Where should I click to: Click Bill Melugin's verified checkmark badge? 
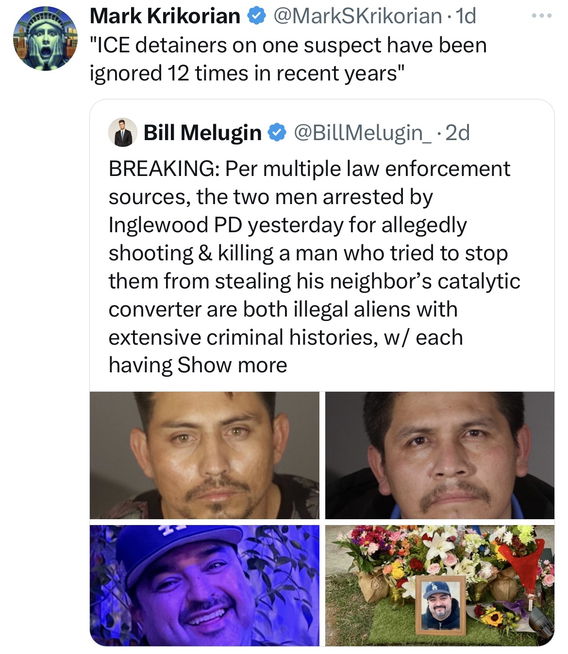coord(278,133)
